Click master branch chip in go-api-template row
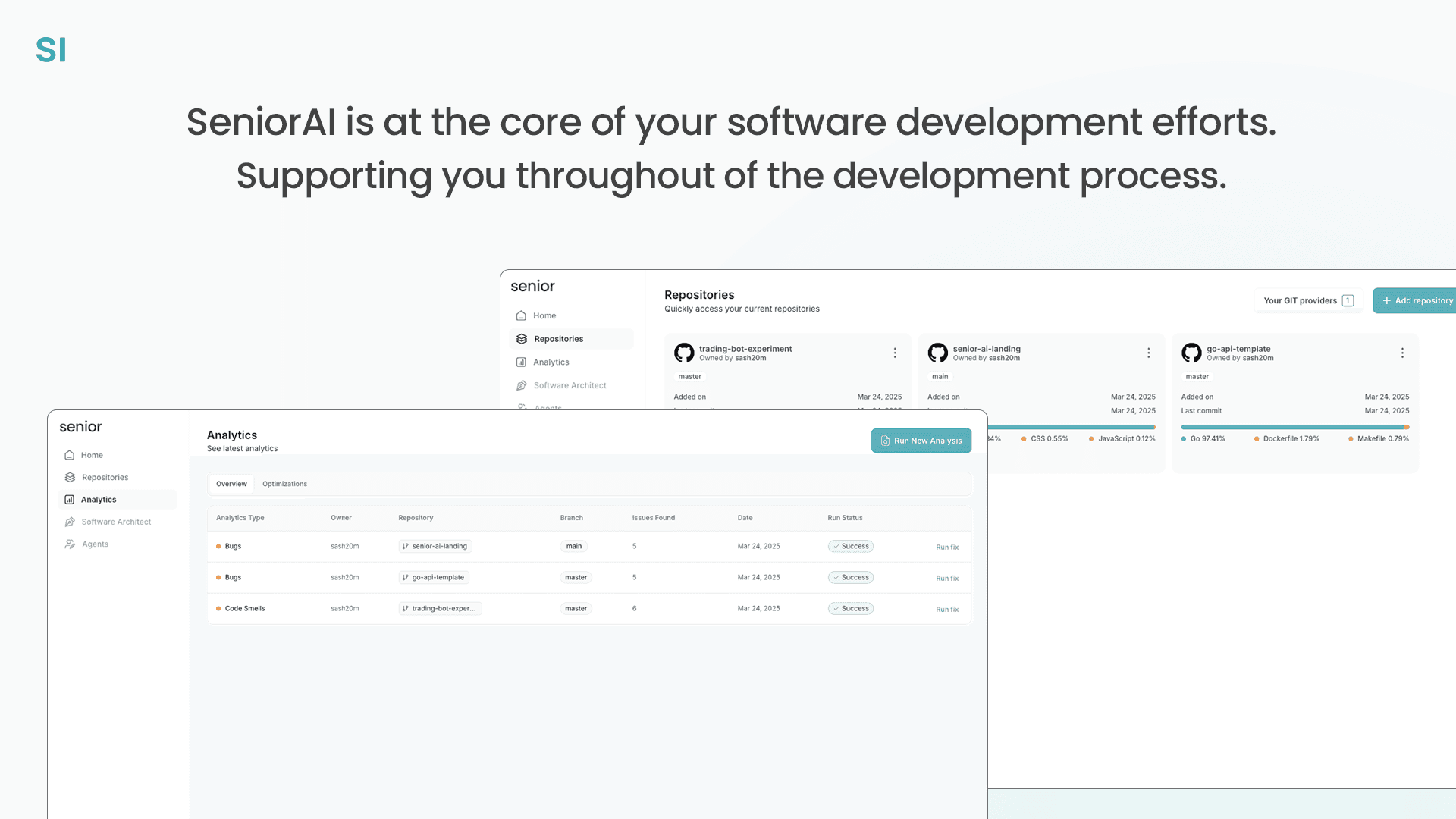 (576, 577)
